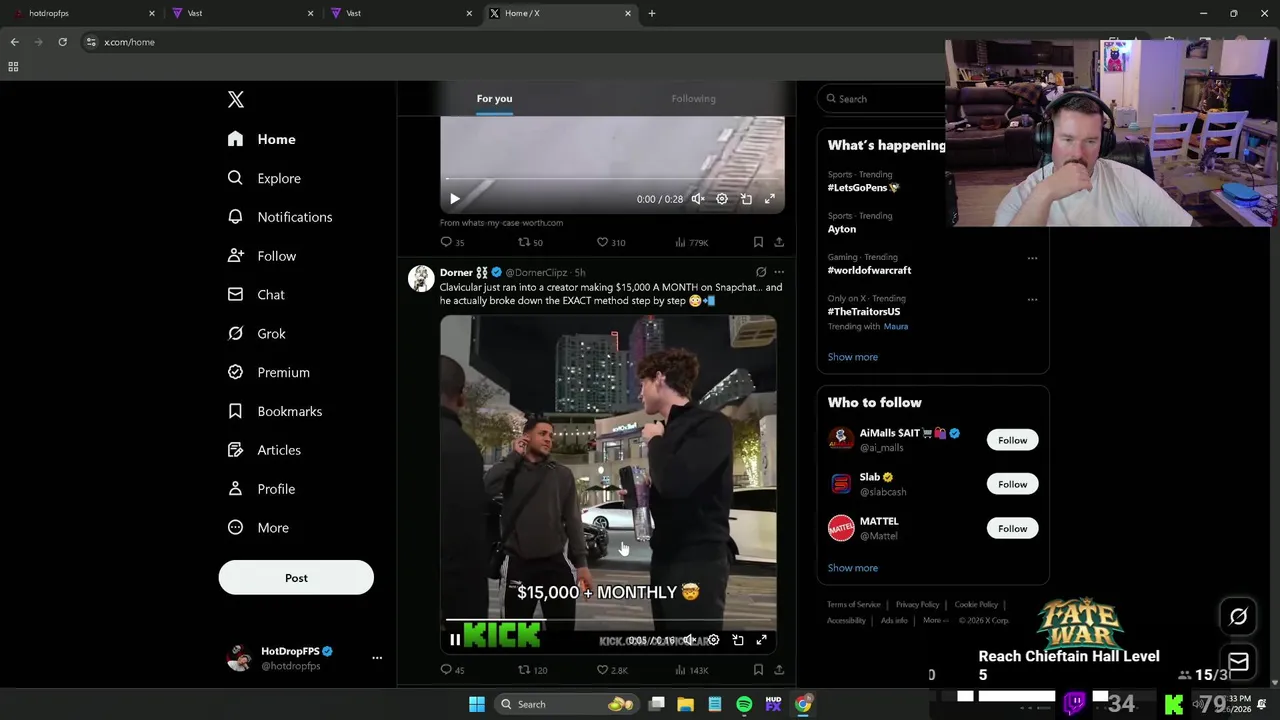Open the floating Grok button
This screenshot has height=720, width=1280.
coord(1238,617)
